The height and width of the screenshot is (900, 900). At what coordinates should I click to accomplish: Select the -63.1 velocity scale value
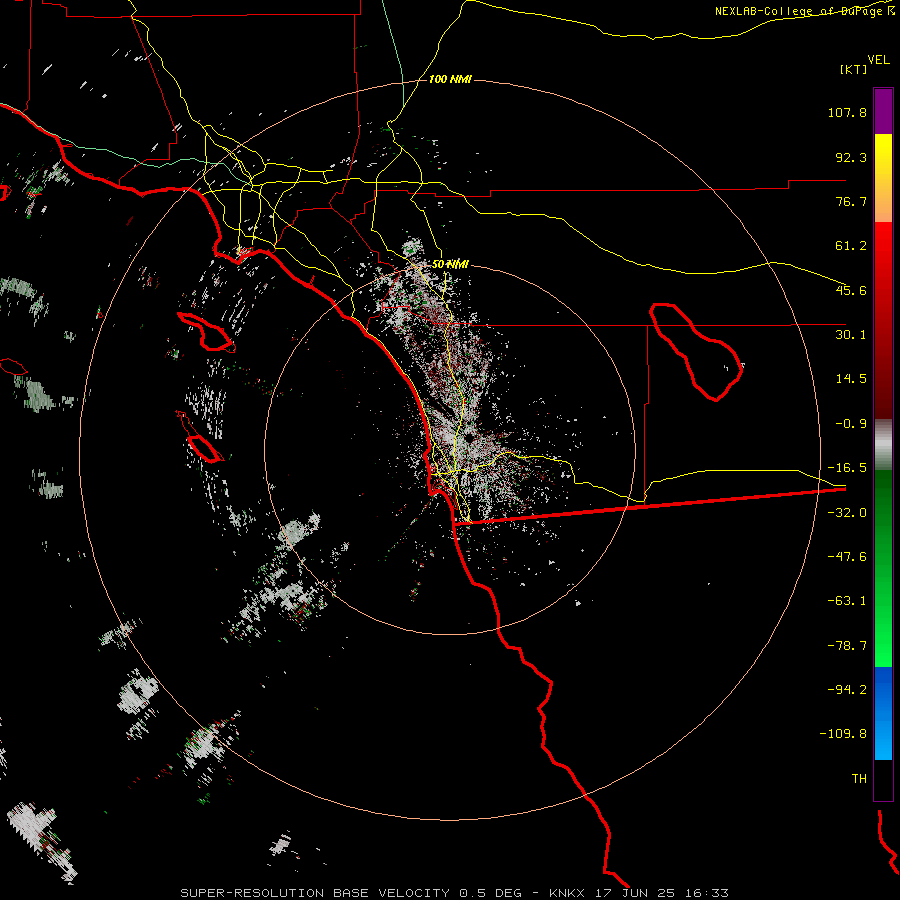(x=847, y=601)
